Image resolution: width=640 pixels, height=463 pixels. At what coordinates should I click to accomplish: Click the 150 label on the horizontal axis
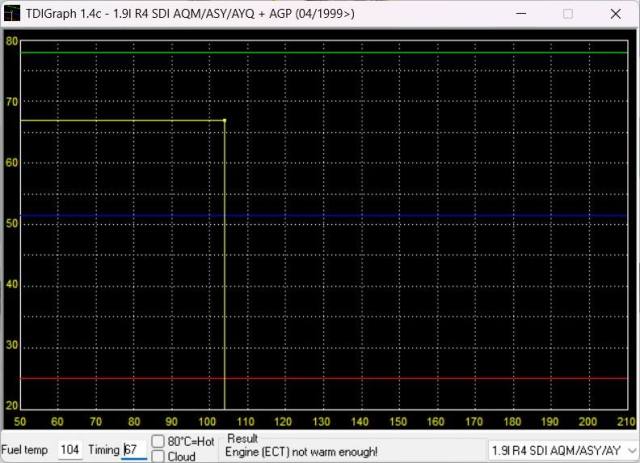point(398,422)
